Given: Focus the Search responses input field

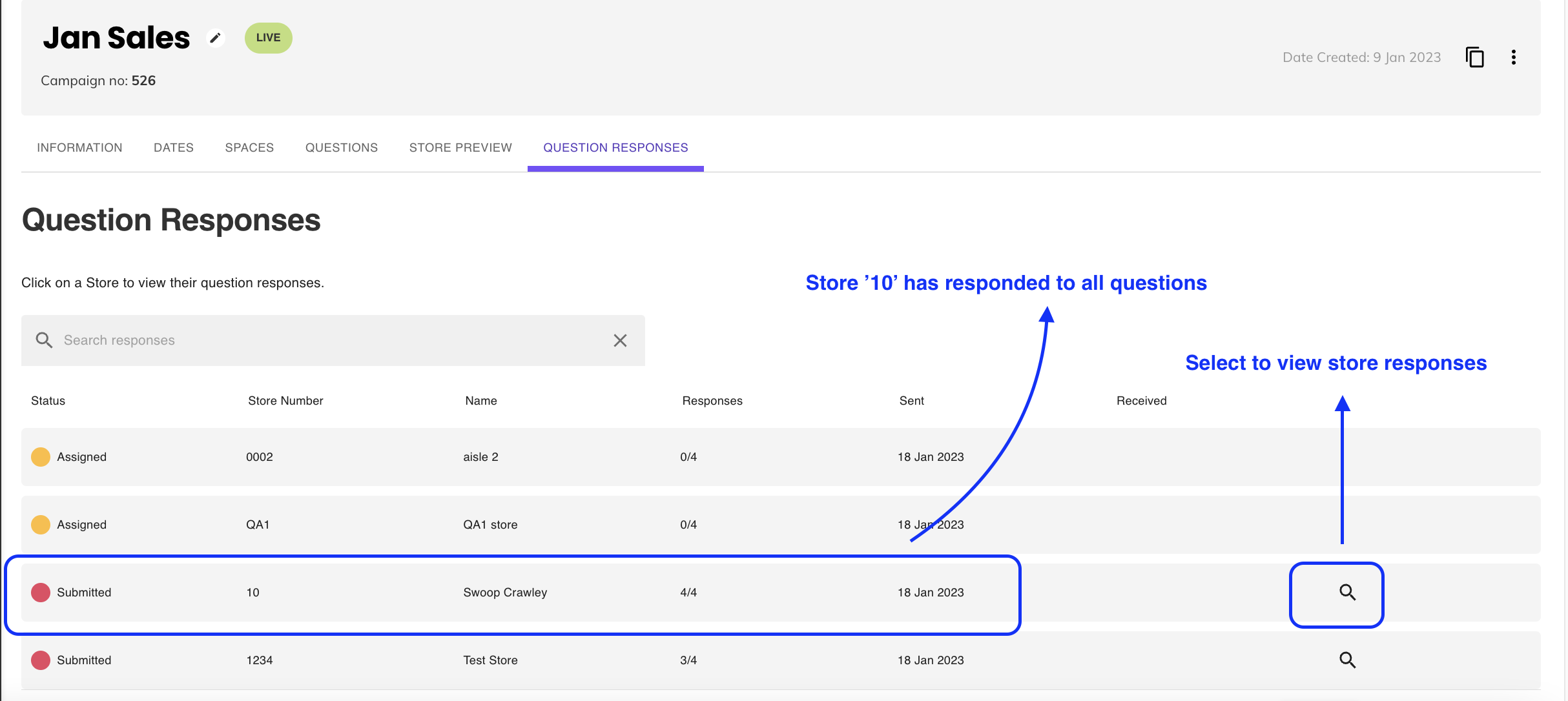Looking at the screenshot, I should [323, 340].
